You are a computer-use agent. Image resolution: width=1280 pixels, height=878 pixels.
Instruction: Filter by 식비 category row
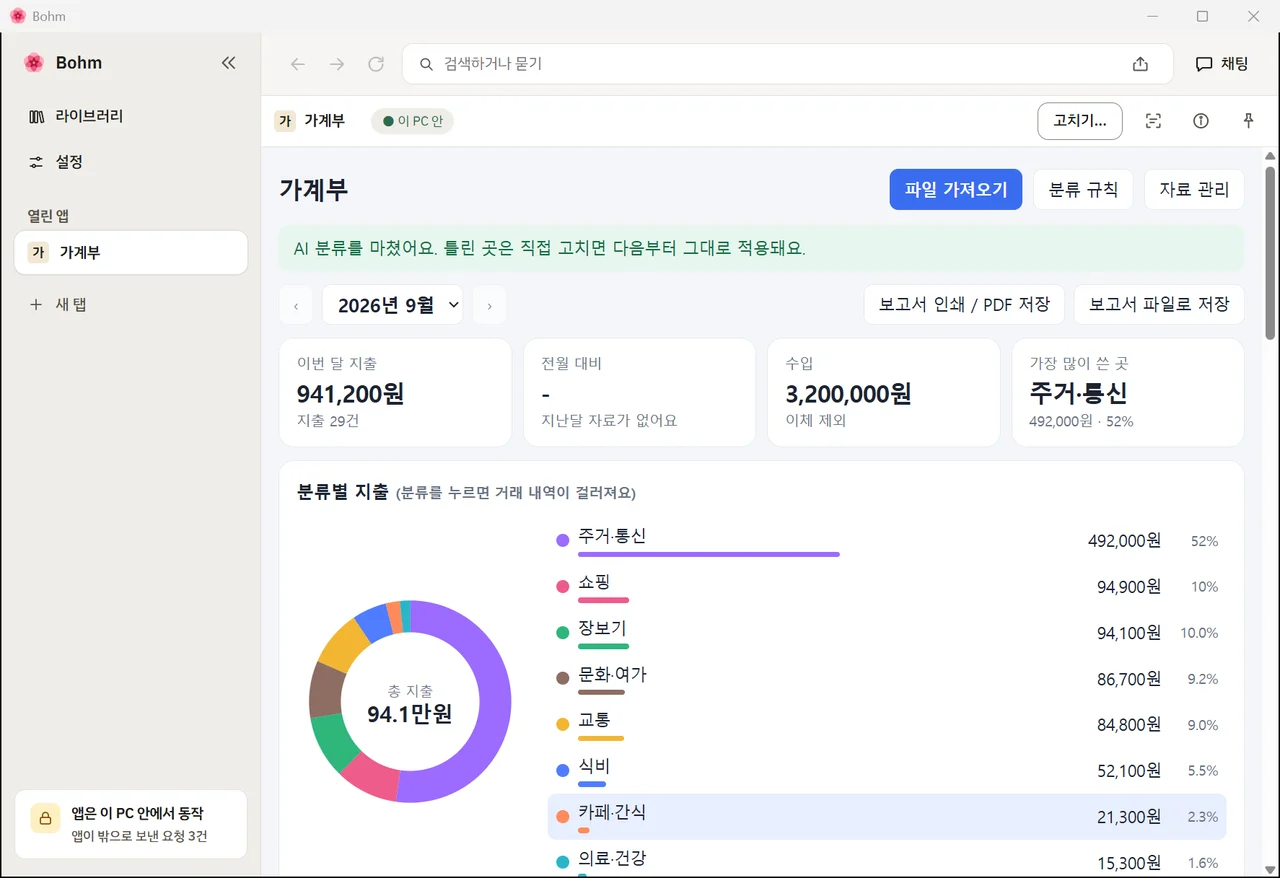887,771
